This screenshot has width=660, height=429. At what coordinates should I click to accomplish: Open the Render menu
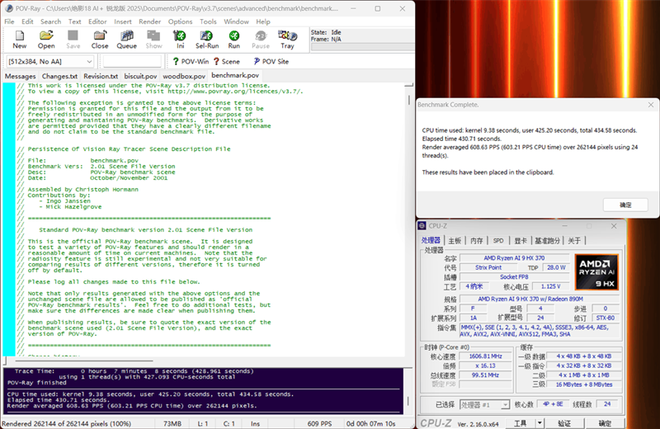(x=147, y=20)
